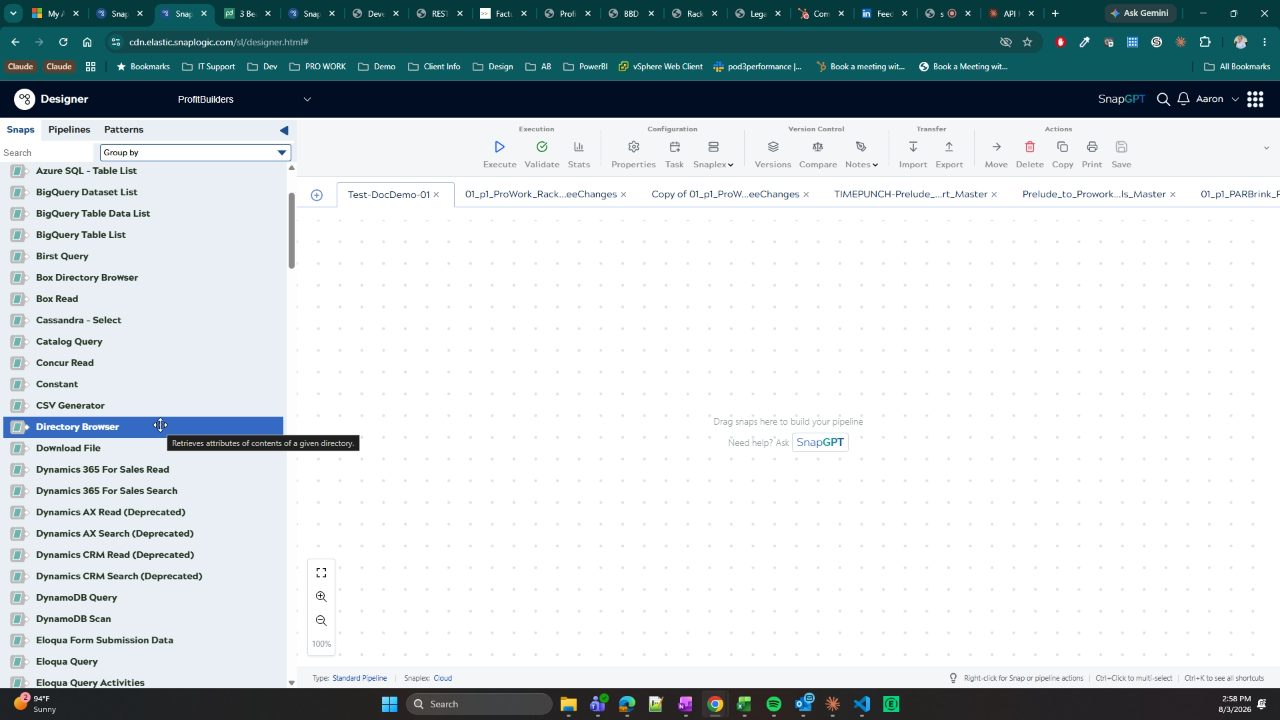Open Spotify from the taskbar
This screenshot has width=1280, height=720.
point(774,704)
